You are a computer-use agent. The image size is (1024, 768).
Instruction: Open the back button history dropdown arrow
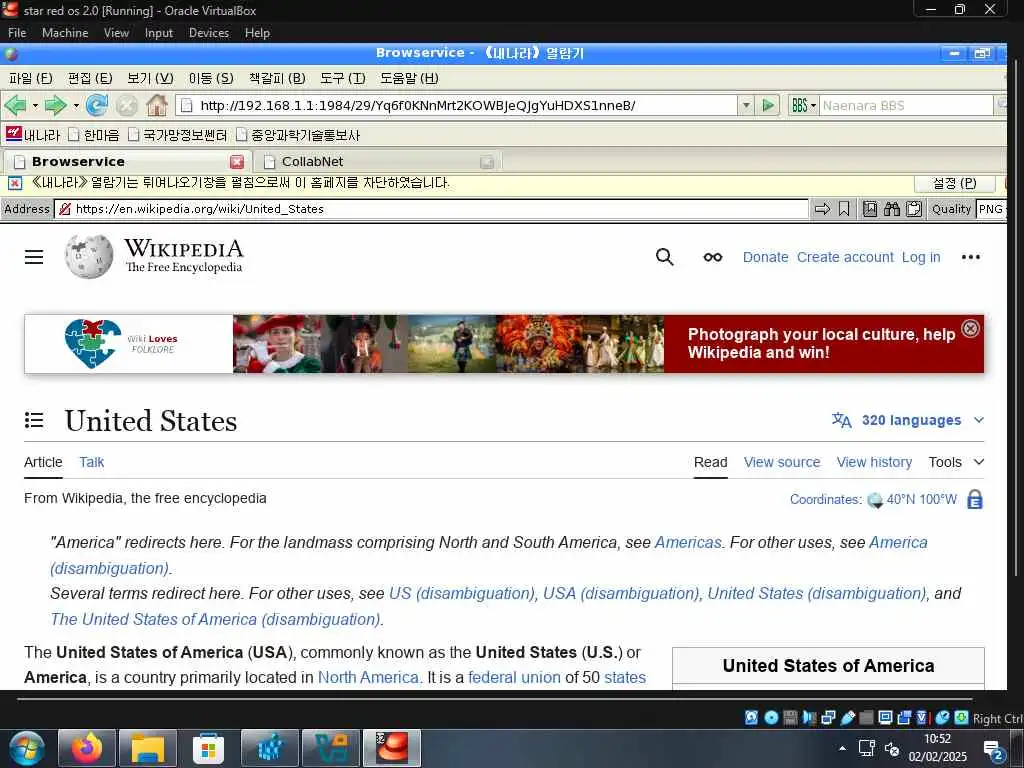(x=35, y=105)
